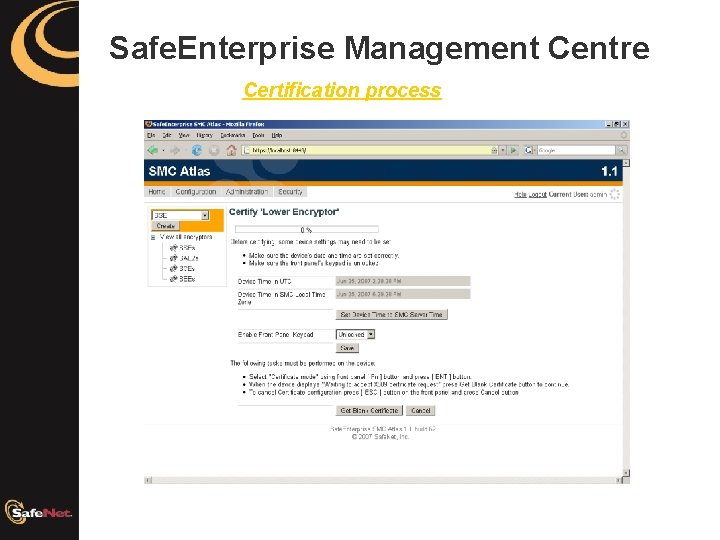
Task: Click the Help link near Current User
Action: (x=520, y=194)
